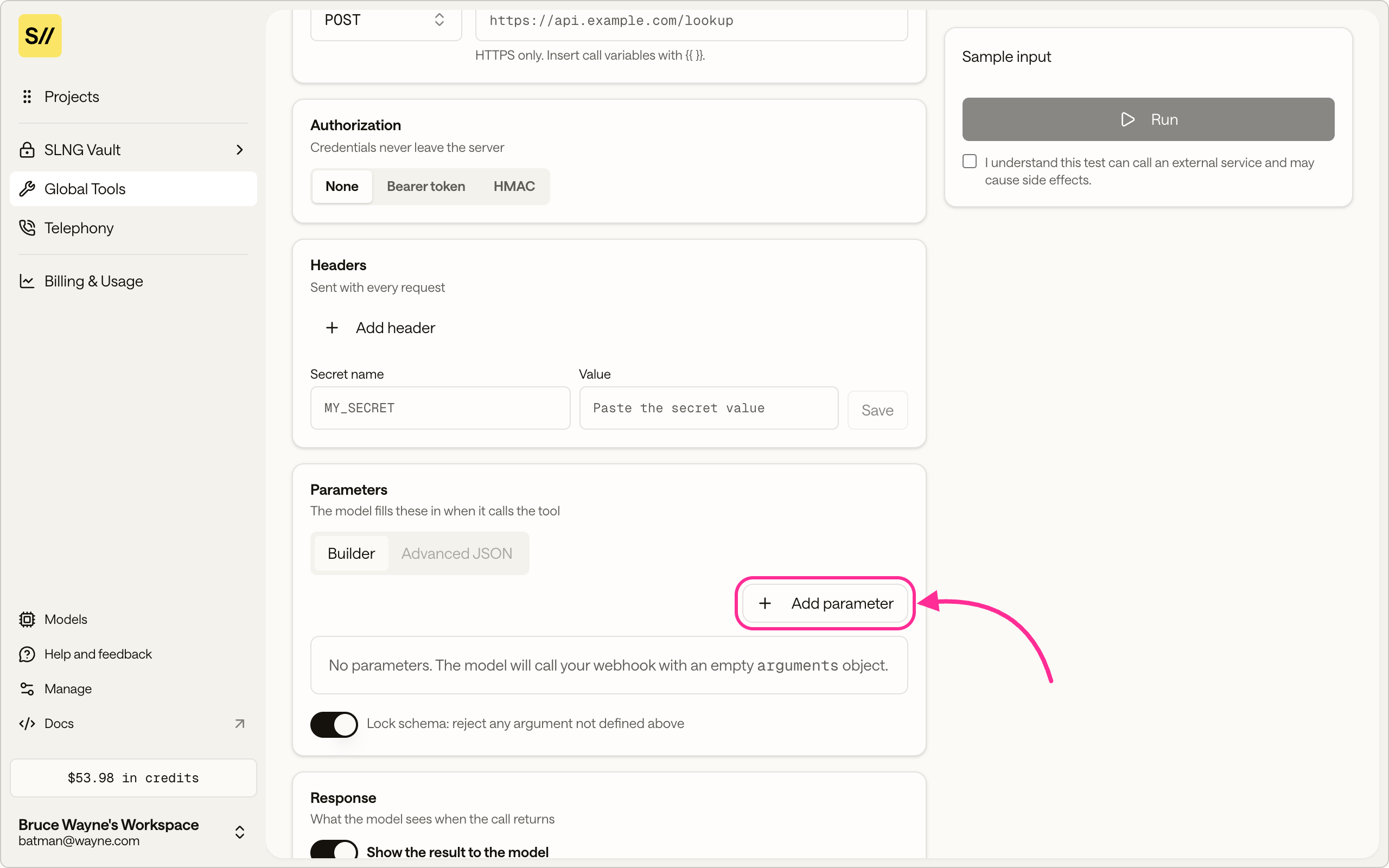Select the HMAC authorization tab
Image resolution: width=1389 pixels, height=868 pixels.
(x=514, y=186)
